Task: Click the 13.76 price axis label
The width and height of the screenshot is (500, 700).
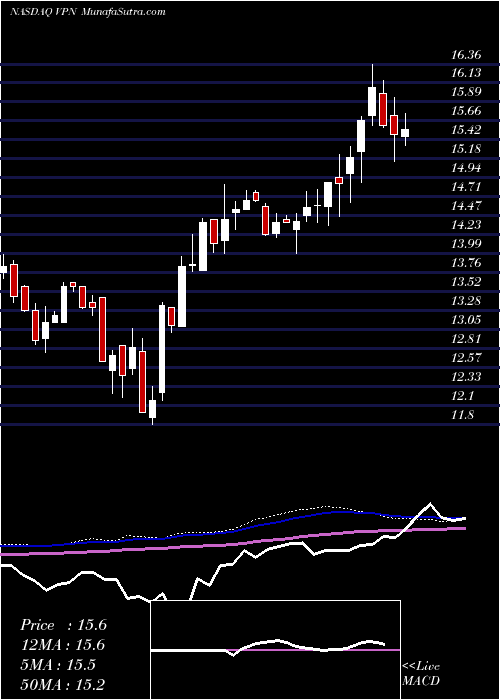Action: [x=466, y=262]
